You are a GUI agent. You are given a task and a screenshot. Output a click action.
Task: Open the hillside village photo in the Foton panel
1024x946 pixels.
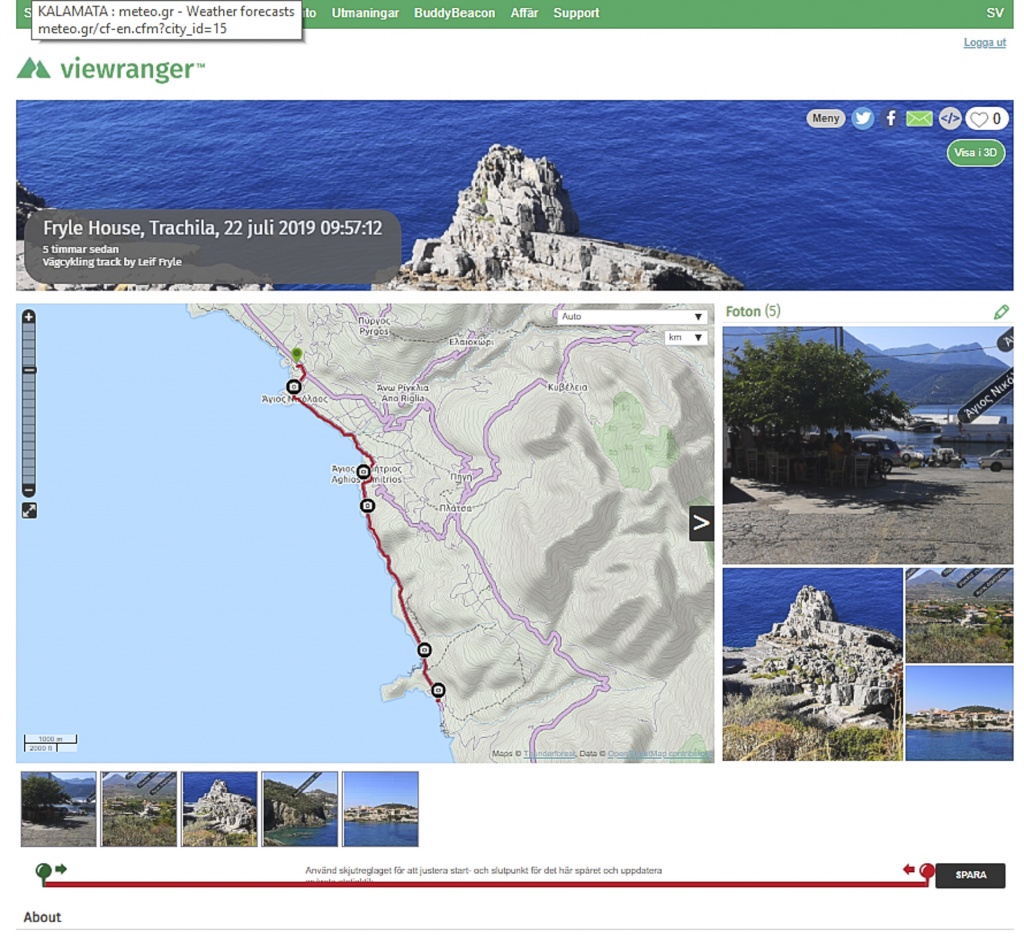click(959, 616)
